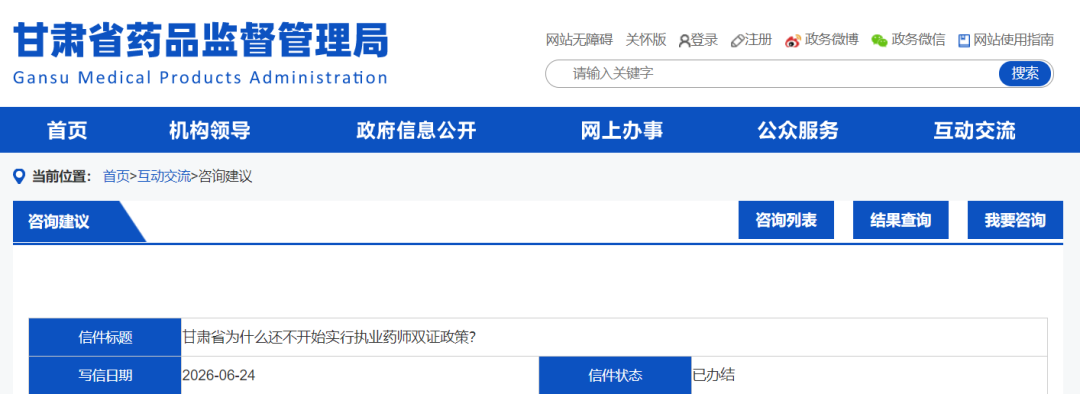
Task: Click the location pin icon
Action: (x=19, y=176)
